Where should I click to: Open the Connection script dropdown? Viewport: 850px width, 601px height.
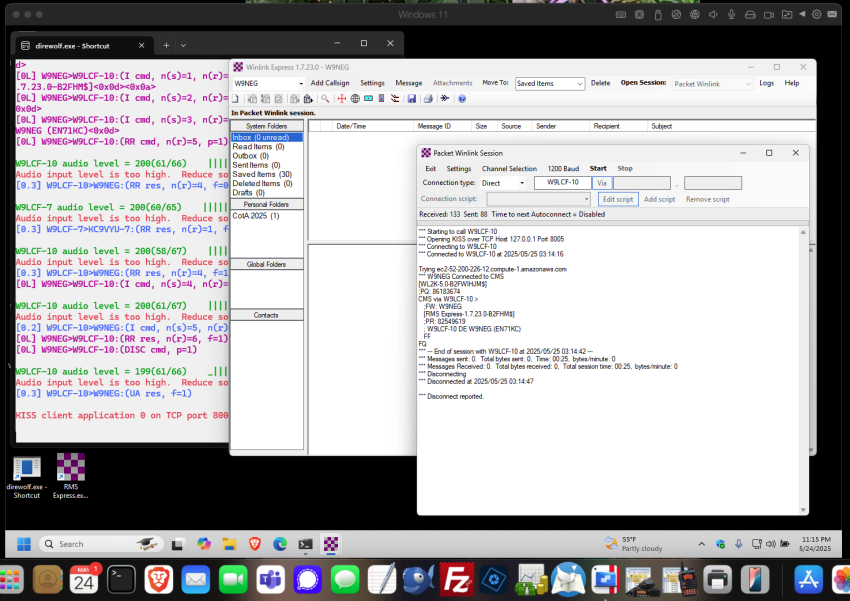coord(586,199)
